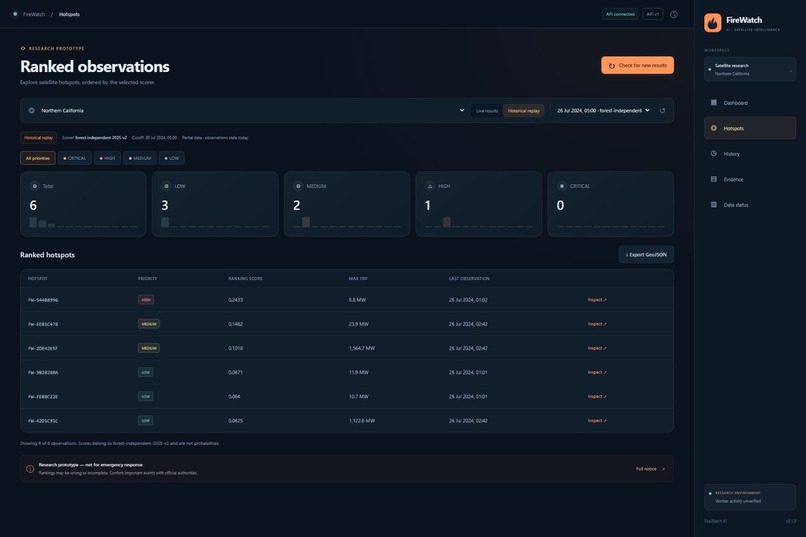Image resolution: width=806 pixels, height=537 pixels.
Task: Open the Full notice link
Action: pyautogui.click(x=650, y=469)
